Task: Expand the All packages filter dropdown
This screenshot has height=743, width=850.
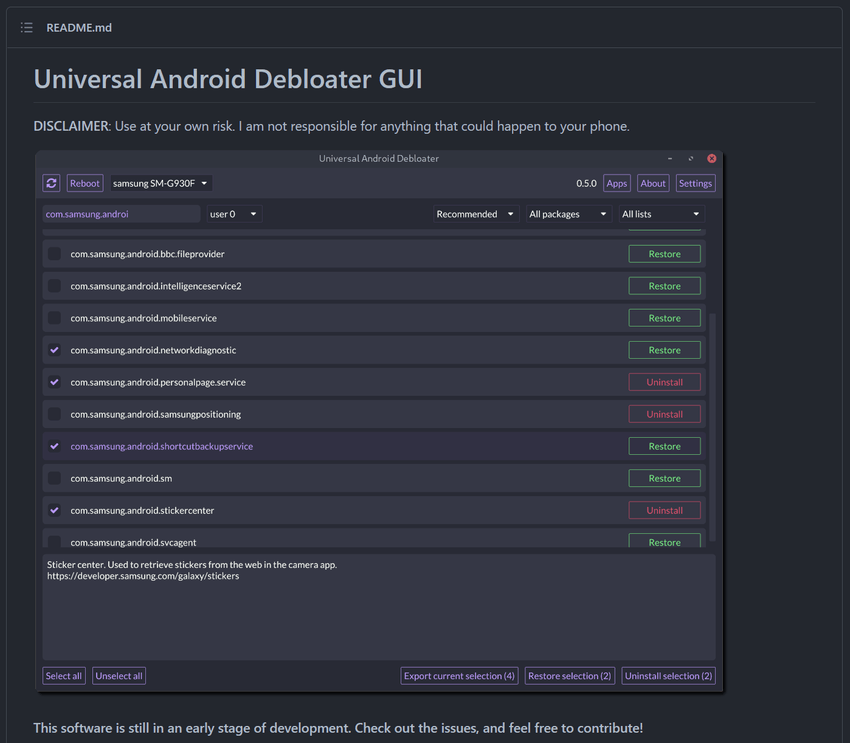Action: click(x=569, y=214)
